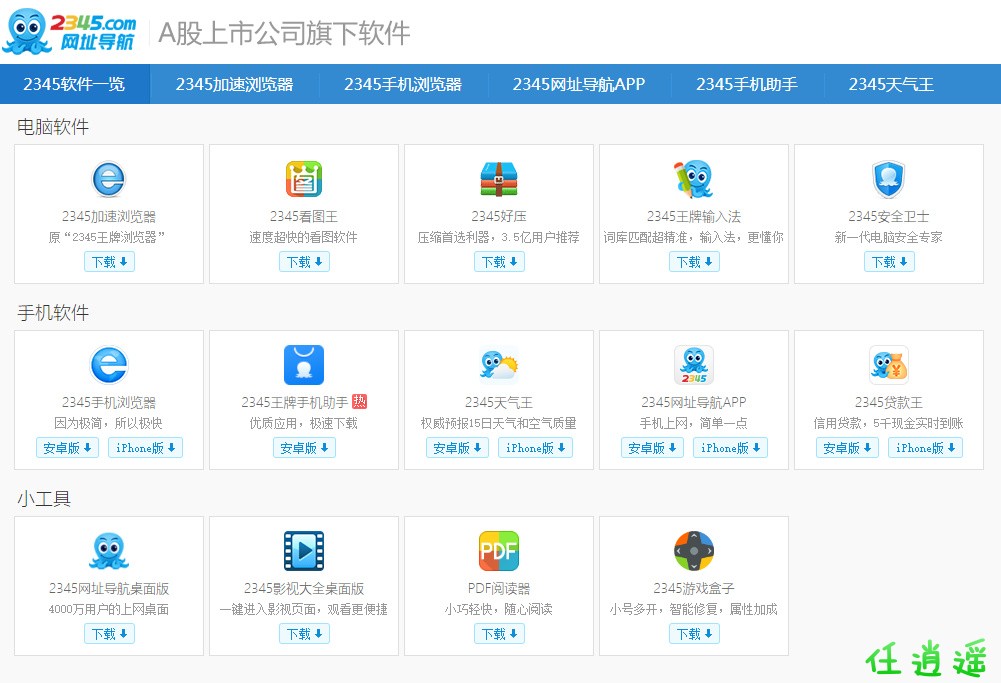Screen dimensions: 1001x683
Task: Click the 2345安全卫士 shield icon
Action: tap(889, 179)
